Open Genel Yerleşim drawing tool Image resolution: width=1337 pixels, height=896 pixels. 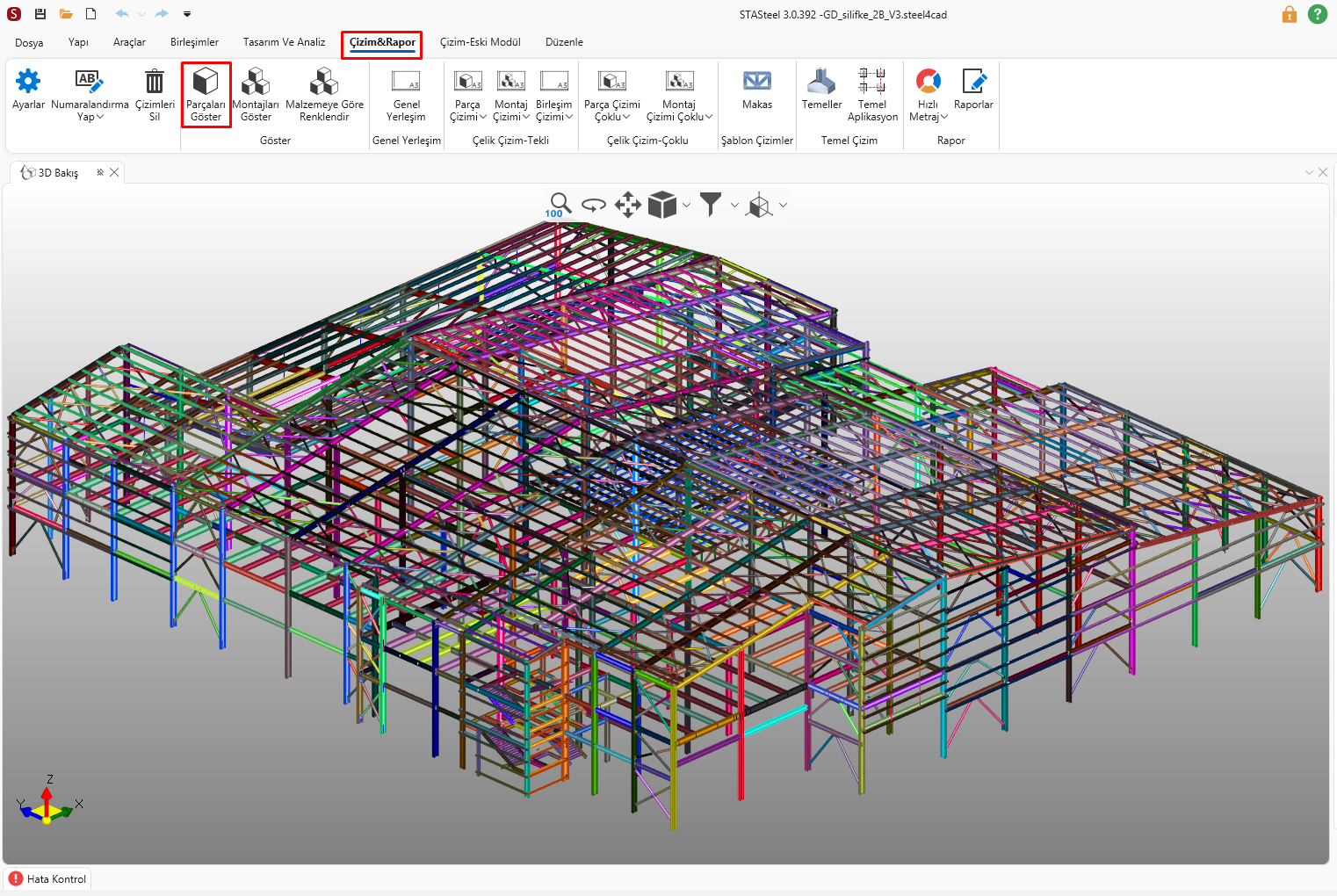coord(406,83)
